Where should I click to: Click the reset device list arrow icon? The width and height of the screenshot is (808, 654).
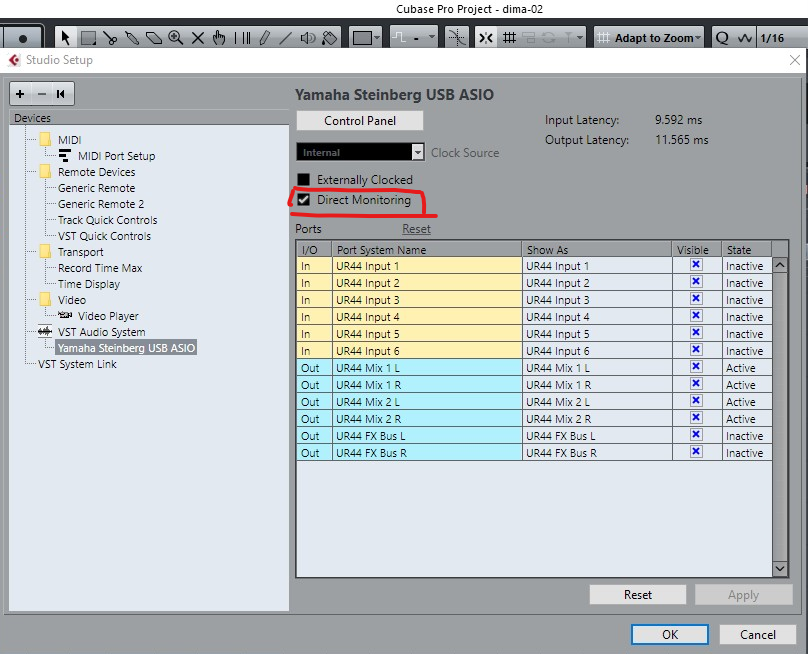(61, 94)
